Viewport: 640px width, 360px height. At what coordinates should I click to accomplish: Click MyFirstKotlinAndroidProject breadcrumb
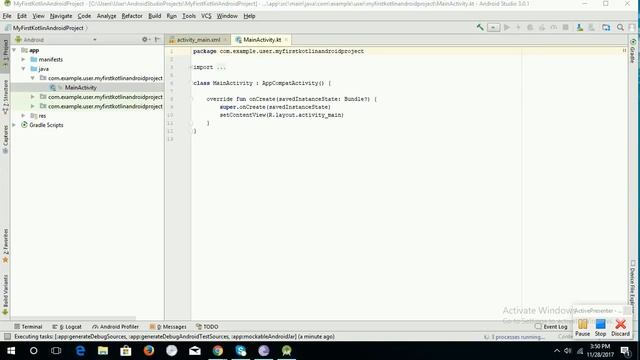(x=48, y=28)
